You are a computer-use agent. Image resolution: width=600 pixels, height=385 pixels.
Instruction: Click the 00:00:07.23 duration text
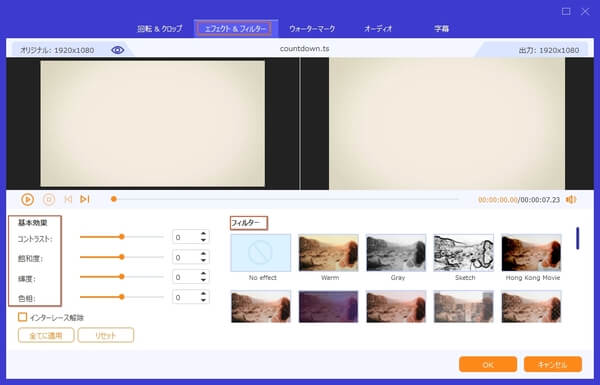click(x=540, y=200)
